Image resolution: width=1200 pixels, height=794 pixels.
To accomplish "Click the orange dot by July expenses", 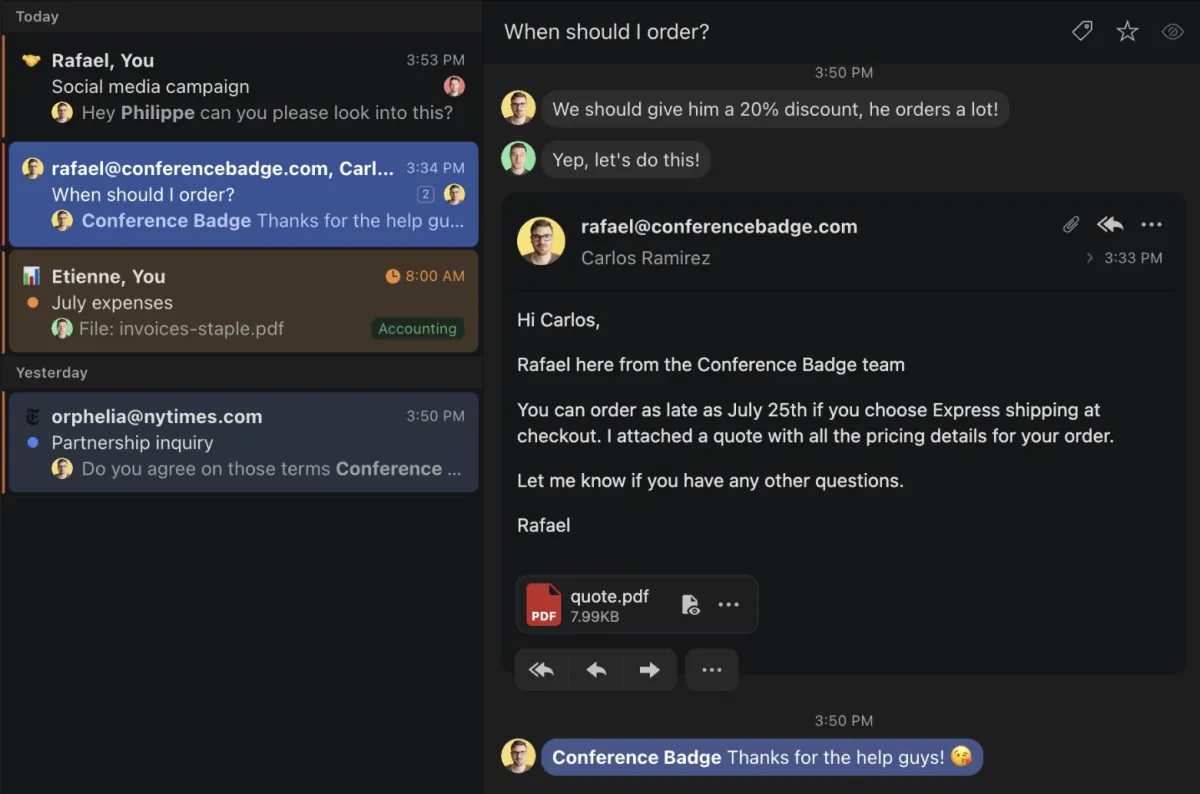I will (x=33, y=303).
